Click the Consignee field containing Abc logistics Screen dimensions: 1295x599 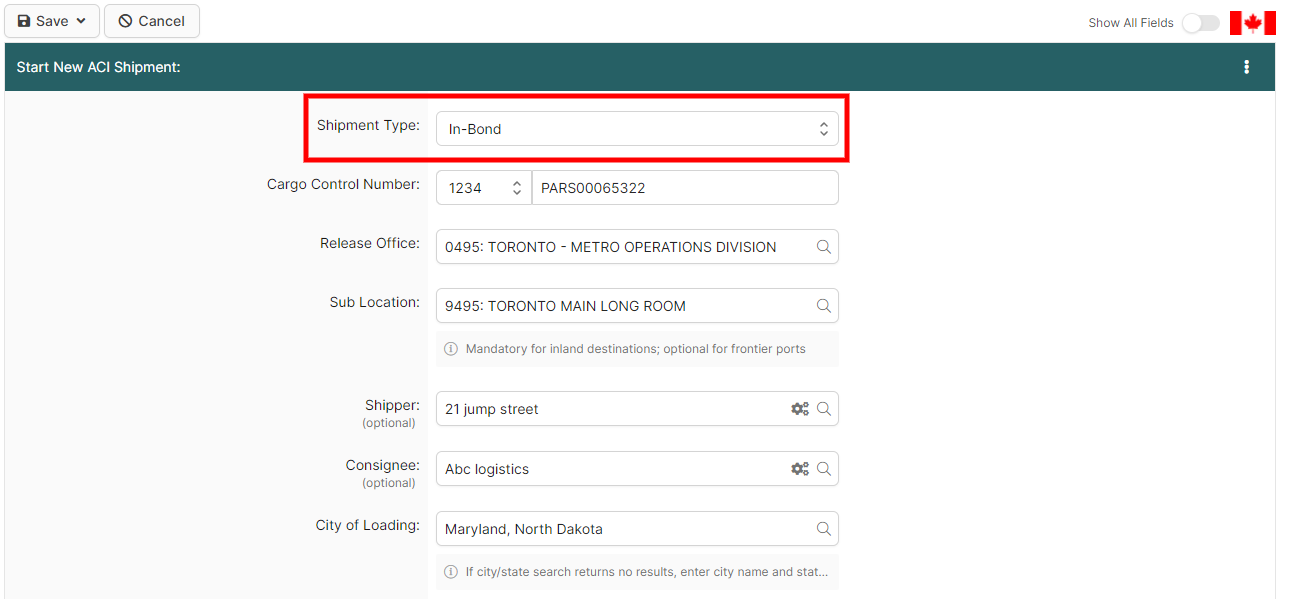[x=610, y=469]
